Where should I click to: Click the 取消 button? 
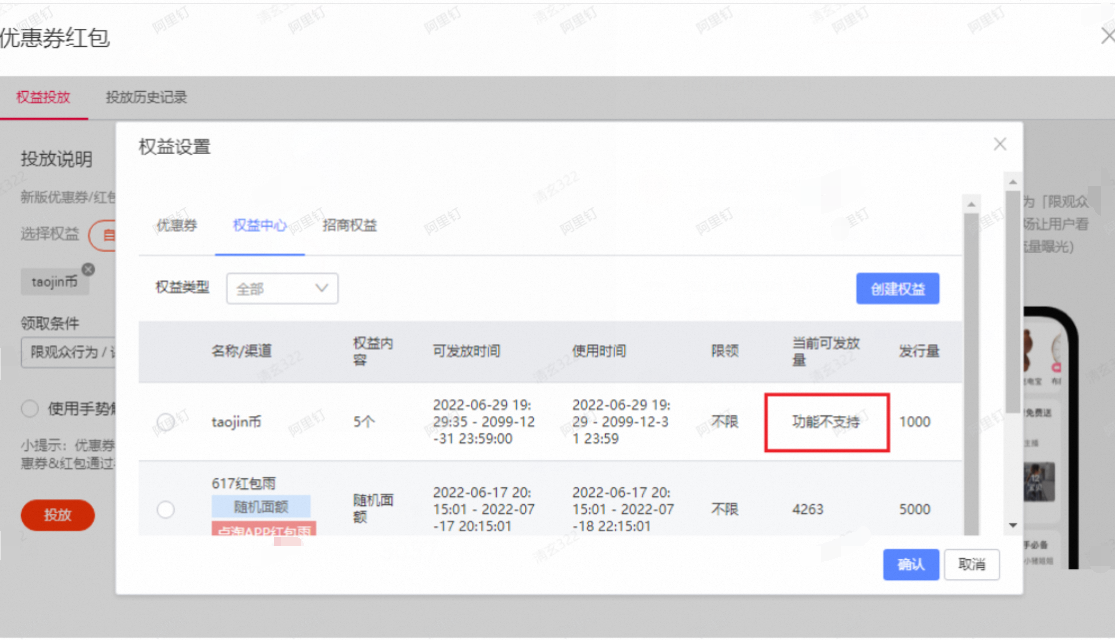[971, 565]
